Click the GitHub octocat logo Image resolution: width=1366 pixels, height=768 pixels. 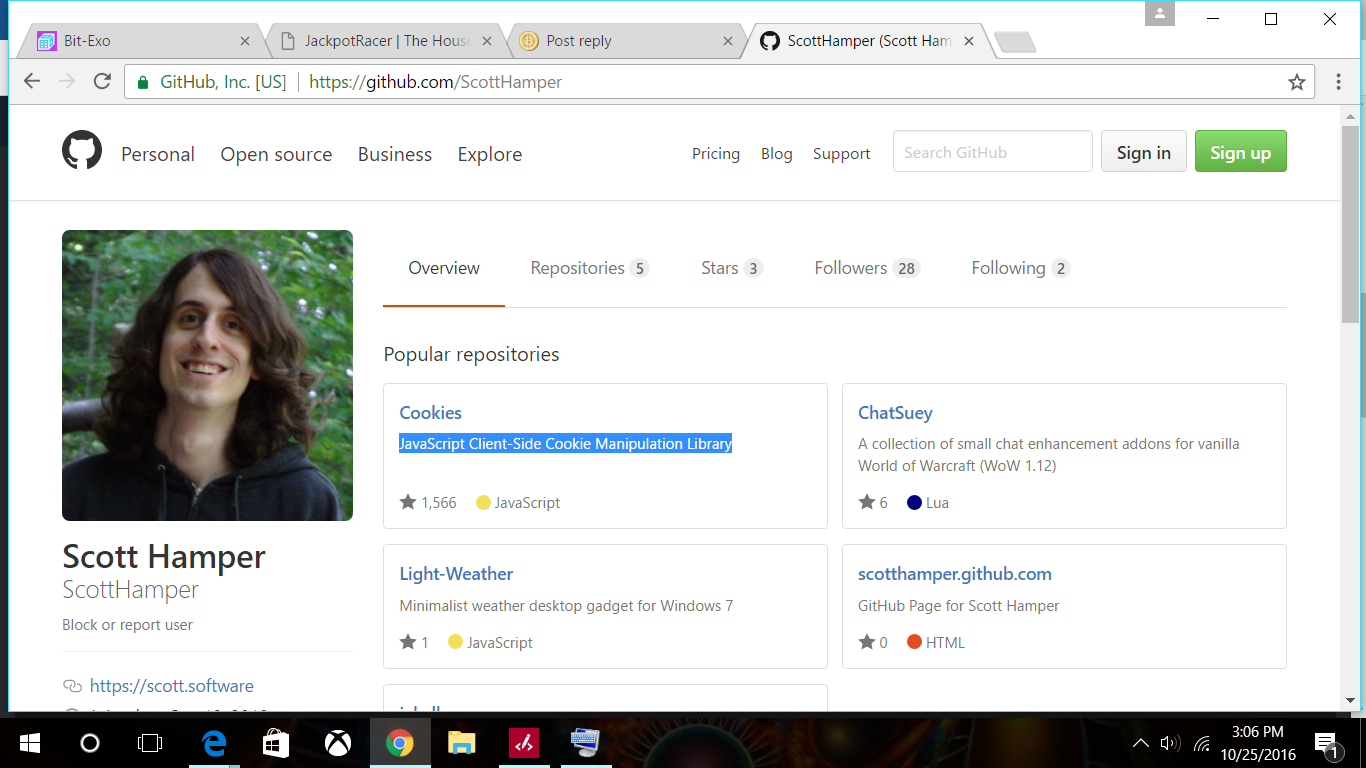click(82, 152)
